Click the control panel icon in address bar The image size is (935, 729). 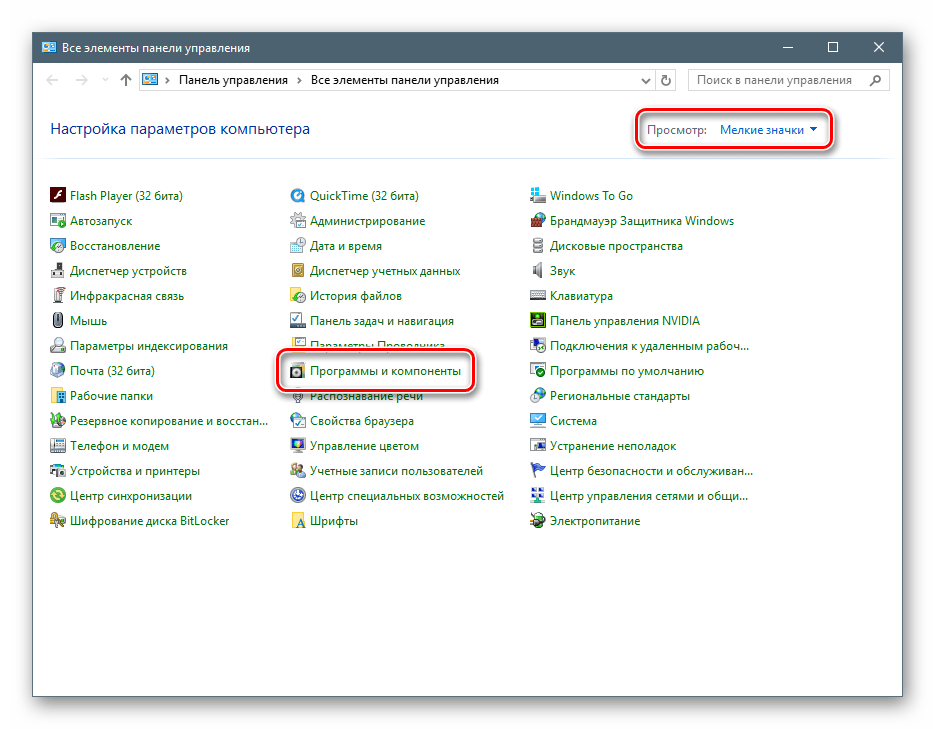pos(150,80)
